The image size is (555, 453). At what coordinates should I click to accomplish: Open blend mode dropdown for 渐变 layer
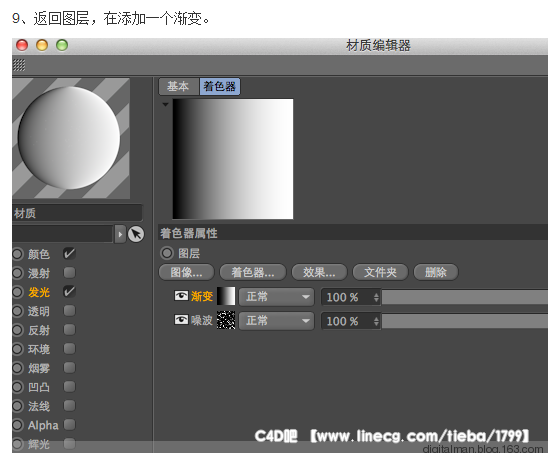coord(276,297)
